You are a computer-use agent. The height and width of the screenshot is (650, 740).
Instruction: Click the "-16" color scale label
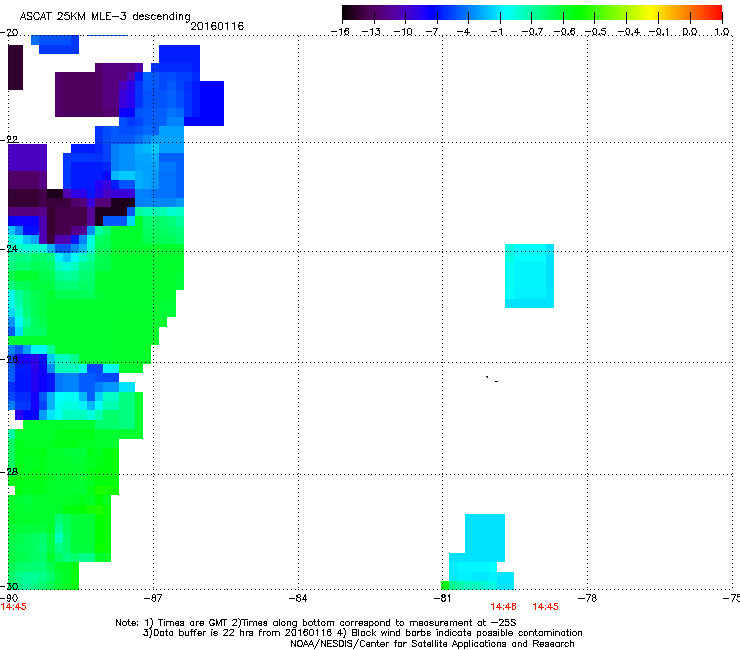coord(340,32)
